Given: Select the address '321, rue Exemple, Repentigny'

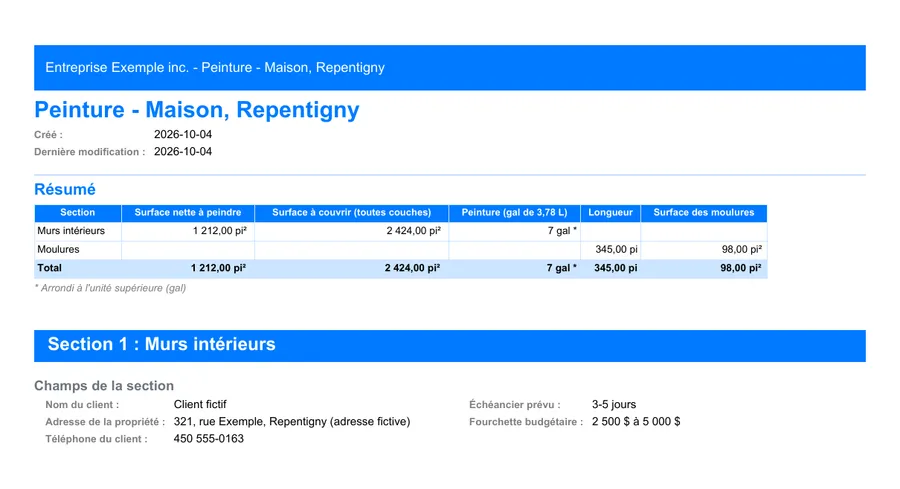Looking at the screenshot, I should (x=250, y=422).
